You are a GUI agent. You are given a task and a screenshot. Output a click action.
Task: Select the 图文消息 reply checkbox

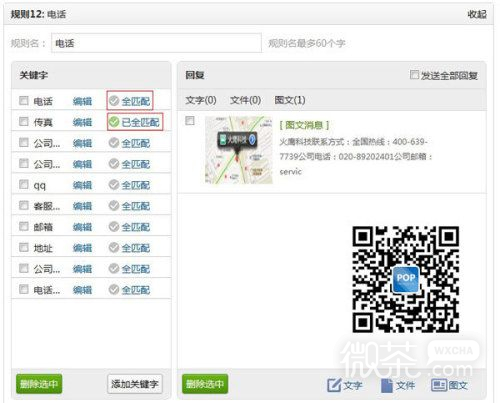click(x=190, y=120)
